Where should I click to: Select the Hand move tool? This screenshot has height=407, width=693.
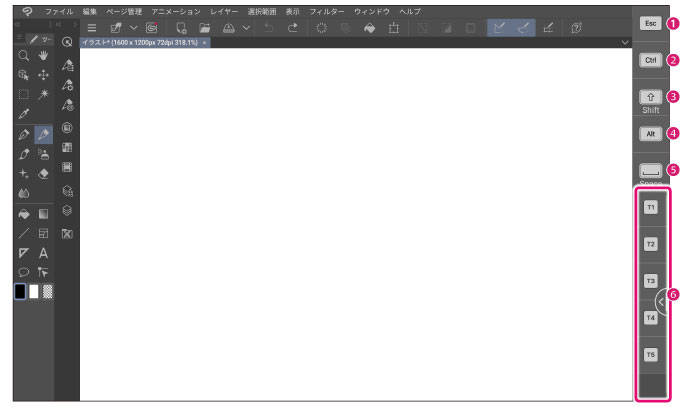[43, 56]
